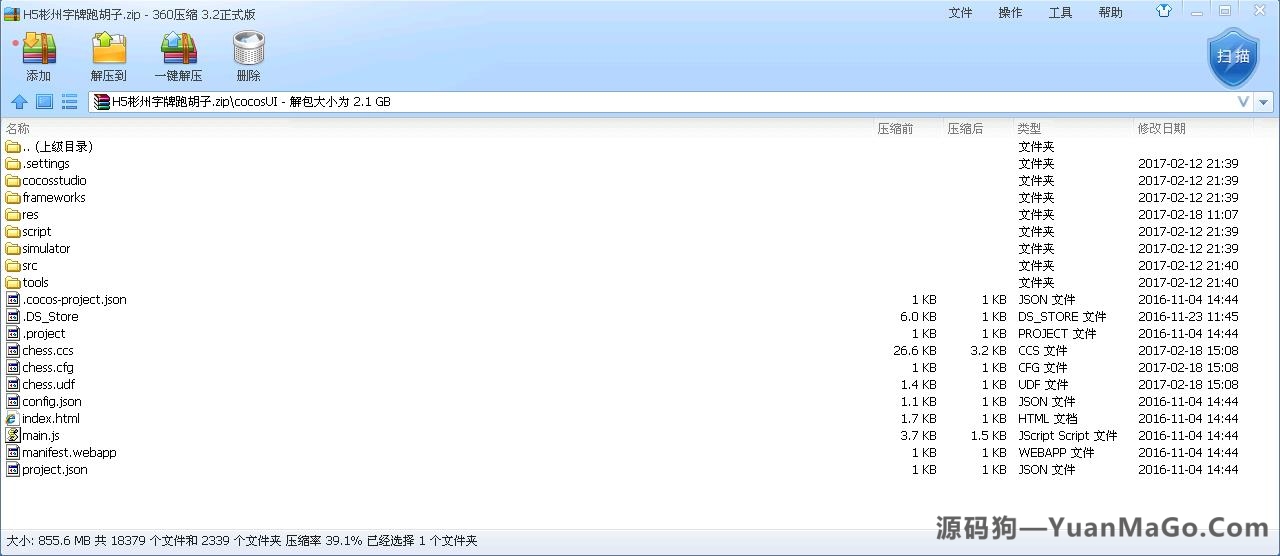
Task: Select the cocosstudio folder icon
Action: click(13, 180)
